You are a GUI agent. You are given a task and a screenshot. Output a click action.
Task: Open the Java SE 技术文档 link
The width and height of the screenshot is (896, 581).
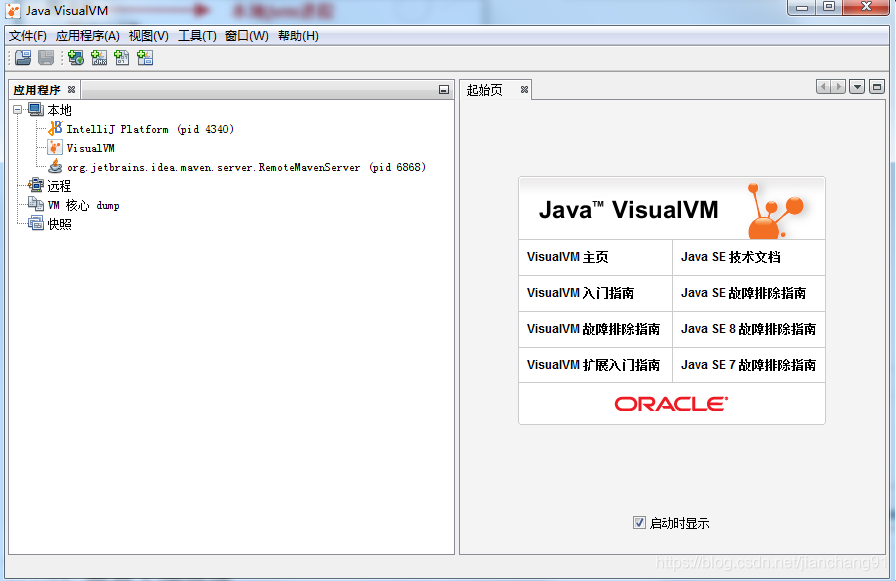click(x=730, y=257)
